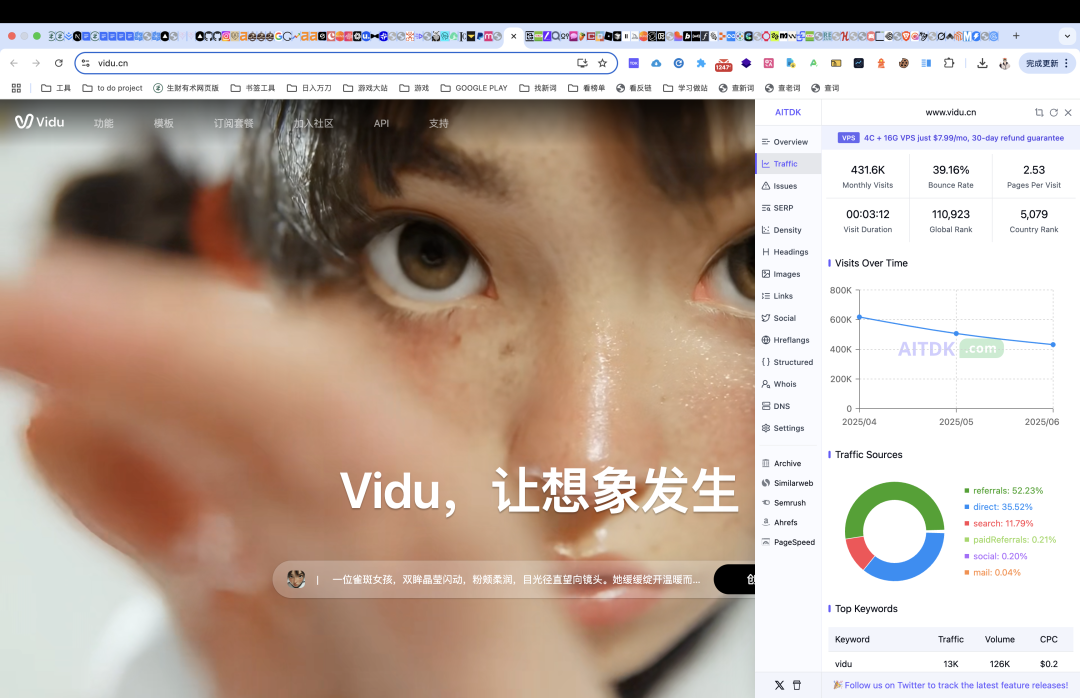Open Similarweb for this site

(x=785, y=484)
